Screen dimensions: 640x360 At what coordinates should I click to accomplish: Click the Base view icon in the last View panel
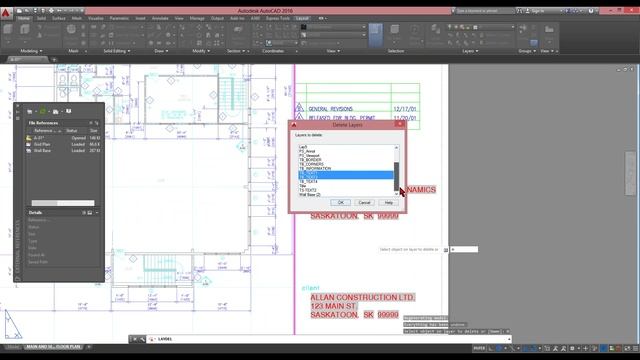pyautogui.click(x=549, y=29)
